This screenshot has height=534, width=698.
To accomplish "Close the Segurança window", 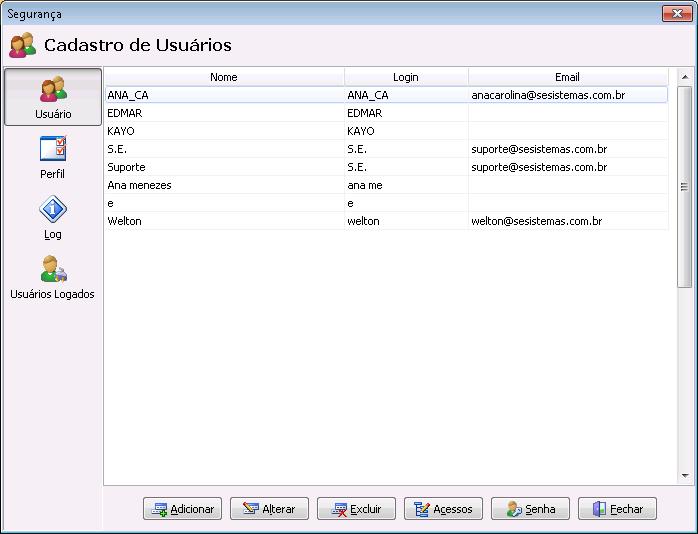I will click(x=676, y=13).
